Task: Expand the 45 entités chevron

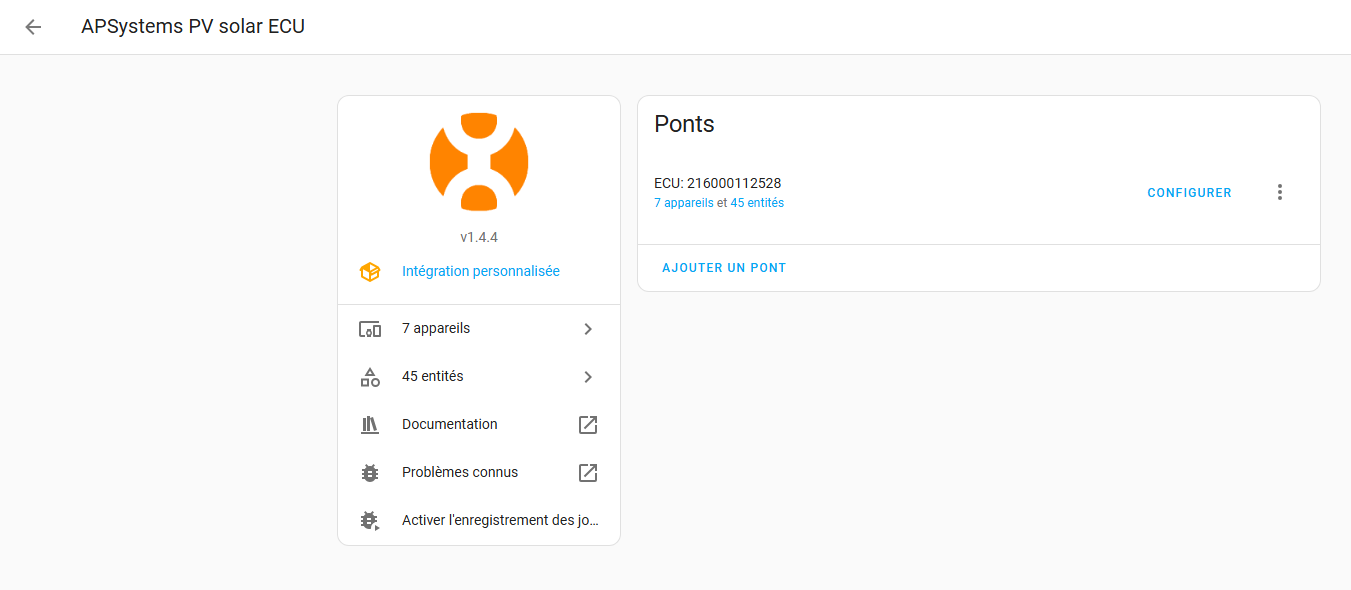Action: click(588, 377)
